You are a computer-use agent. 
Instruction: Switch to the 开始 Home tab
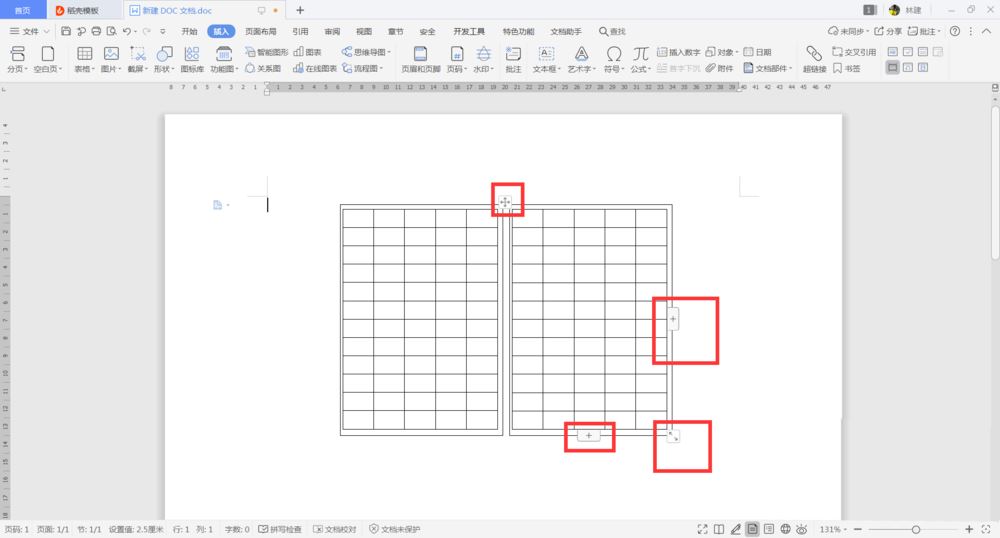(x=189, y=31)
